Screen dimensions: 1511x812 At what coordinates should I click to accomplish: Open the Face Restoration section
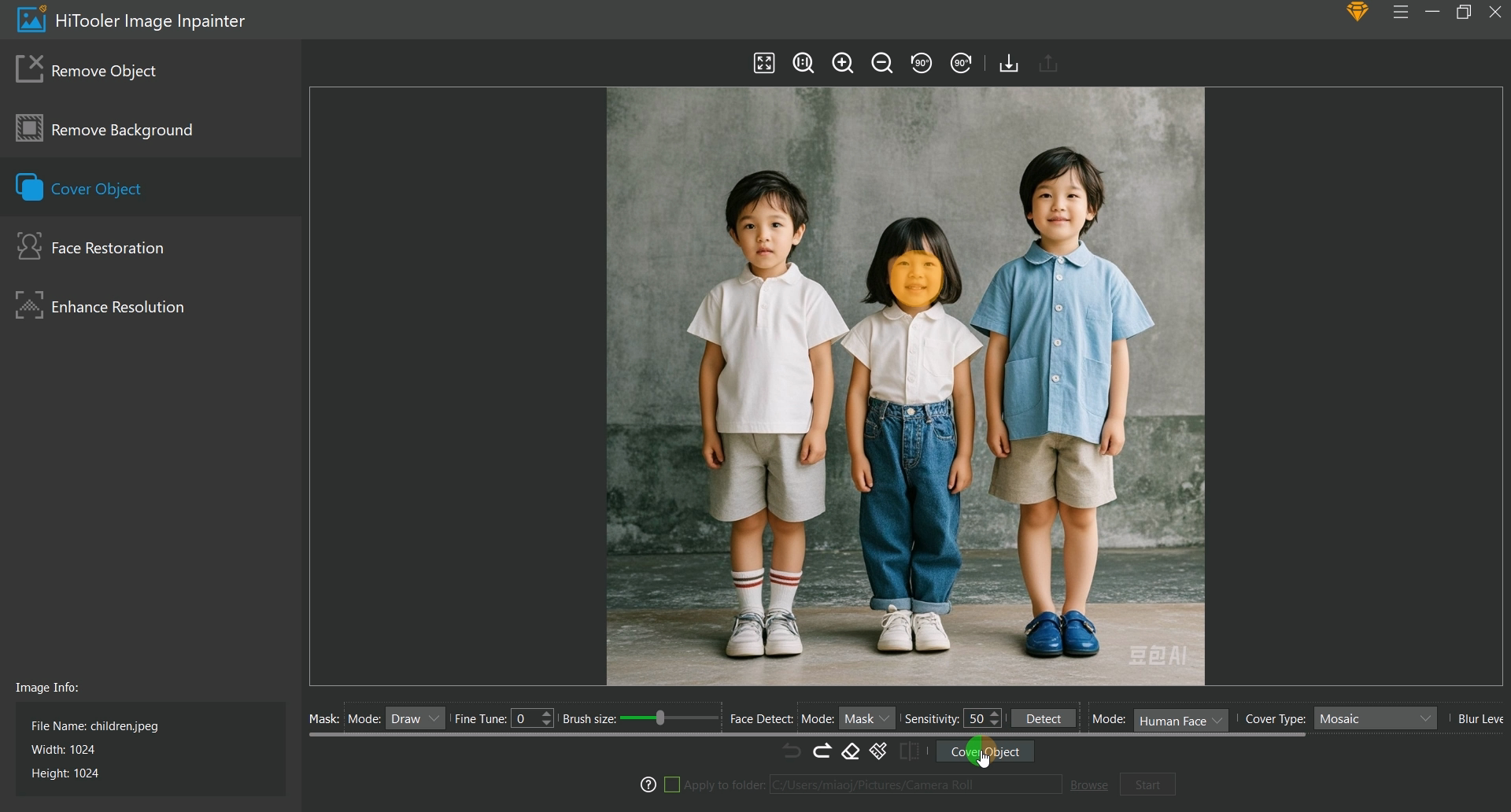[105, 247]
